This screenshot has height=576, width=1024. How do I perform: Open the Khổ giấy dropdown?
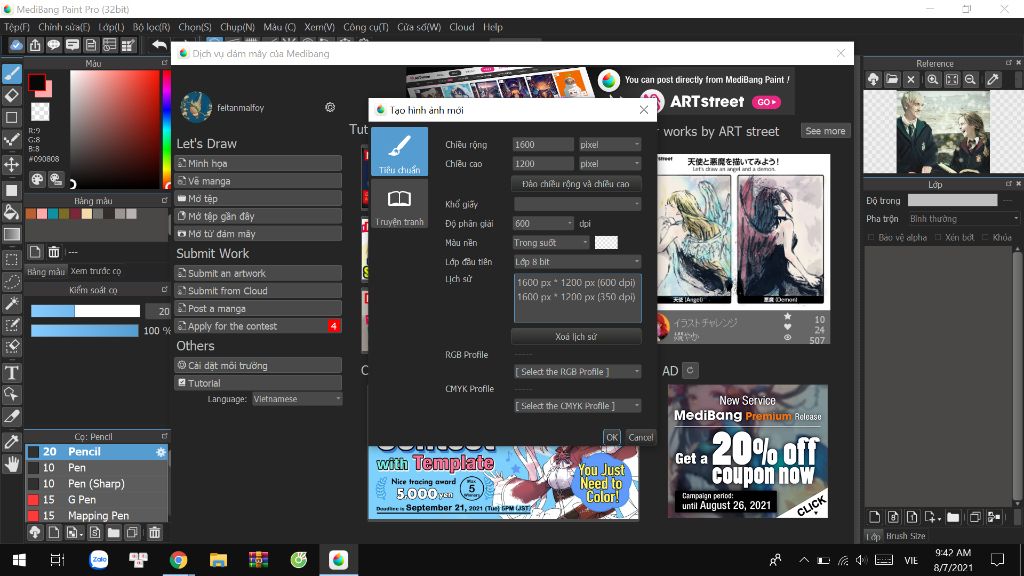pos(577,204)
